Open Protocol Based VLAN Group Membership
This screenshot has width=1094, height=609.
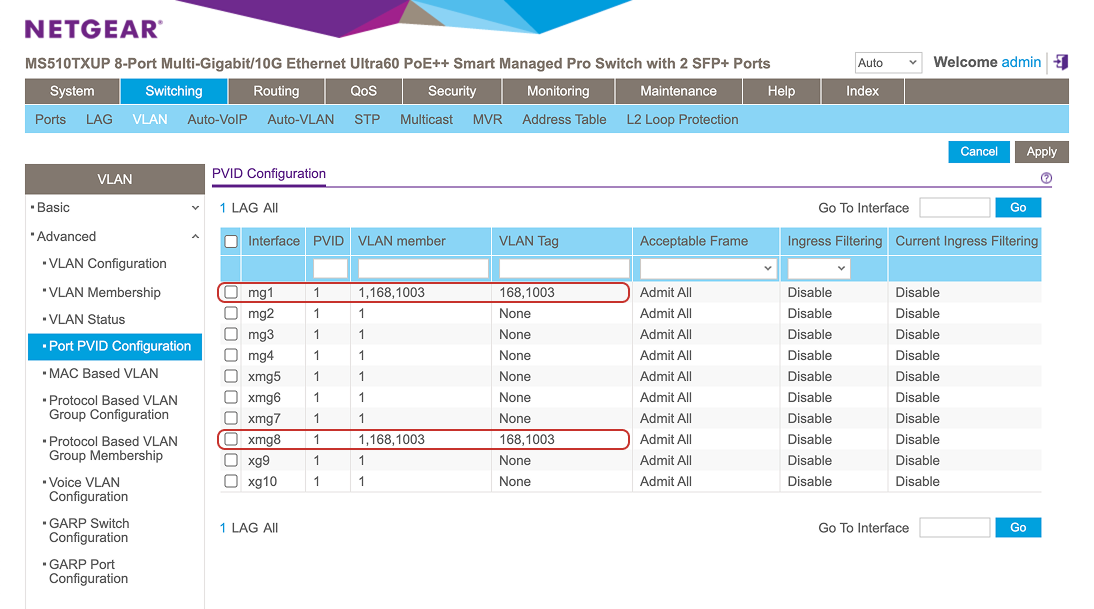tap(113, 449)
